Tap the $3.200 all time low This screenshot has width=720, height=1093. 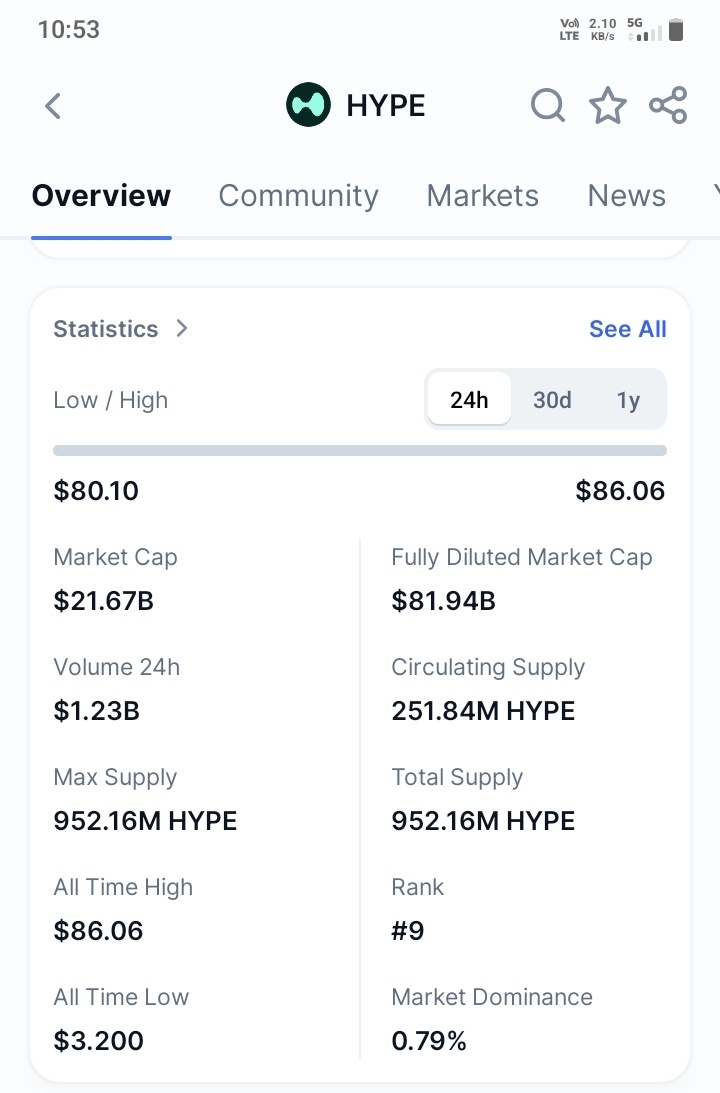98,1041
